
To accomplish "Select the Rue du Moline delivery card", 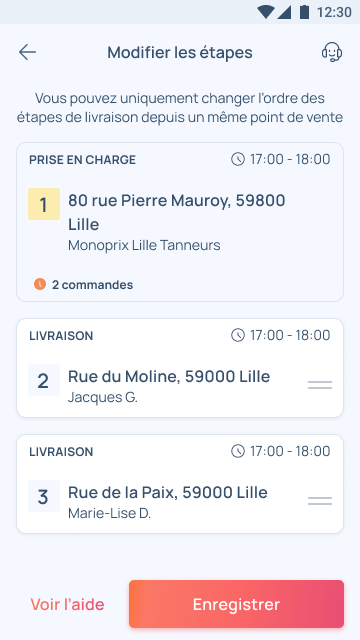I will point(180,368).
